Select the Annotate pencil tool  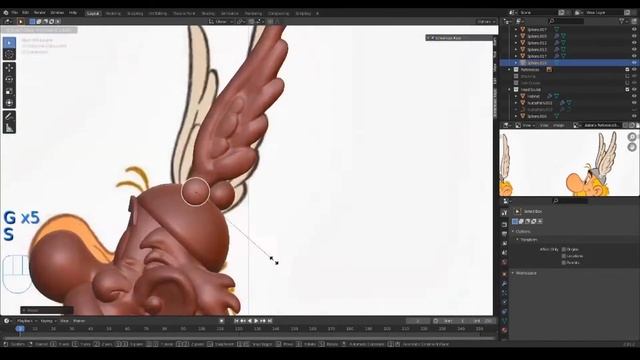click(9, 117)
